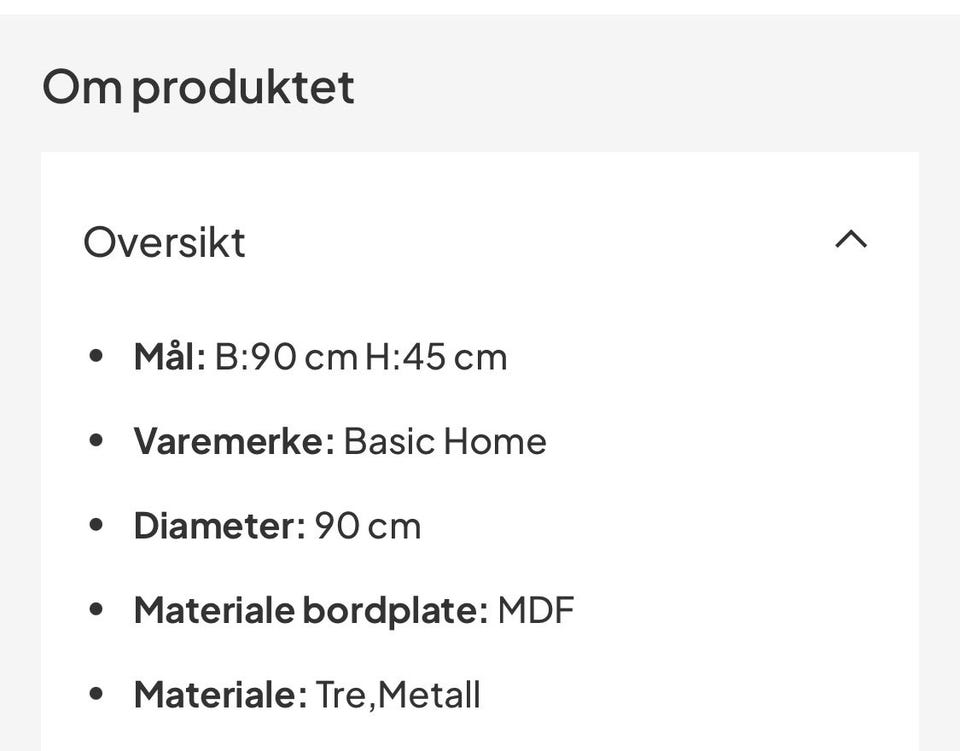Open the Basic Home brand text

(445, 441)
